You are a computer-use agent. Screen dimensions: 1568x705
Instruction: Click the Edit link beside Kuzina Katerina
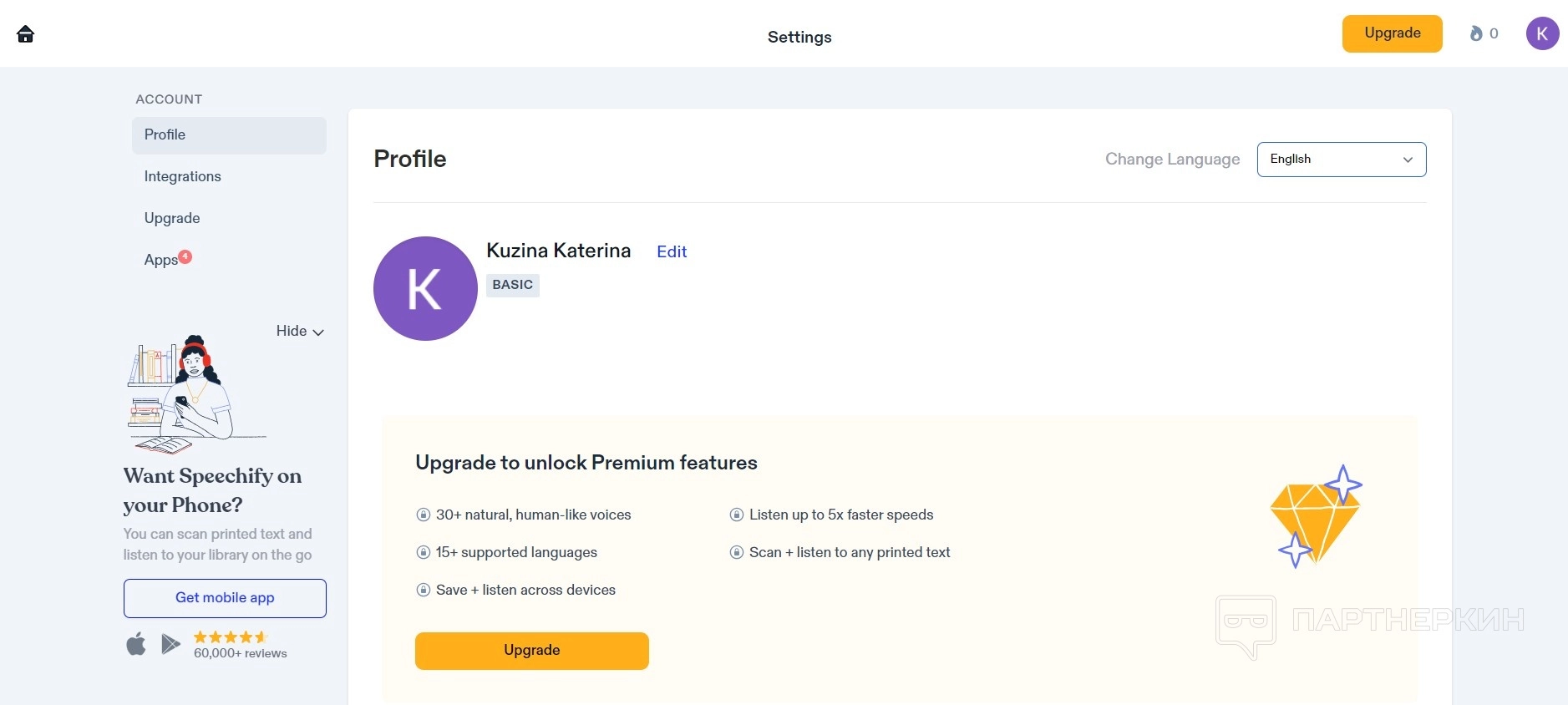(x=672, y=252)
